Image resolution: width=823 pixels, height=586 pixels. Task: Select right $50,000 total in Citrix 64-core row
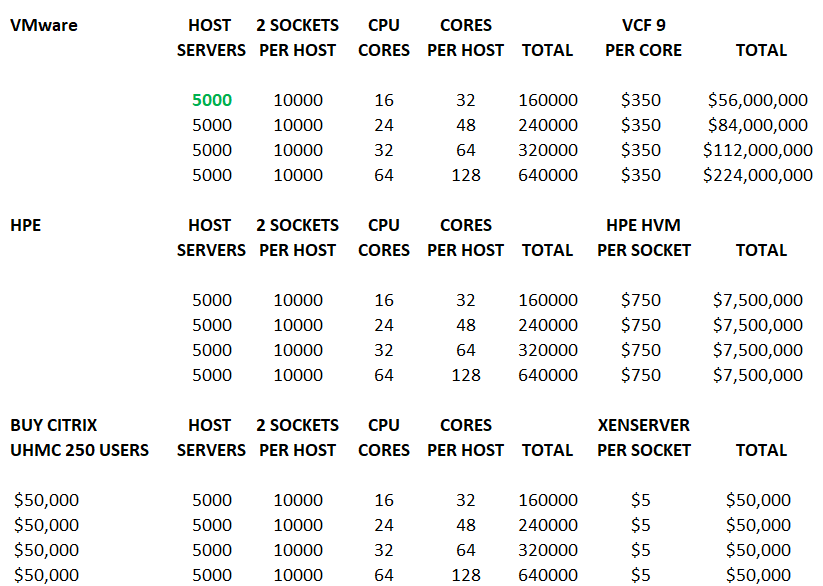tap(758, 575)
